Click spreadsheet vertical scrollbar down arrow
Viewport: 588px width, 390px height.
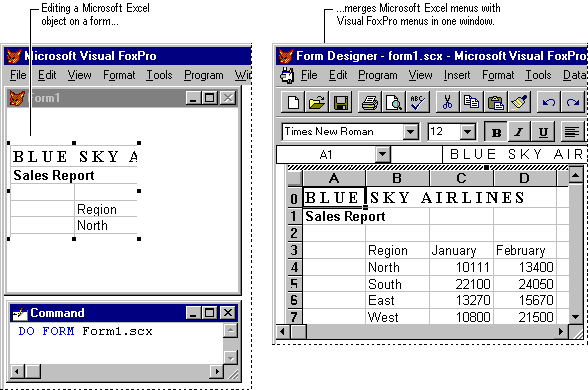[x=576, y=317]
